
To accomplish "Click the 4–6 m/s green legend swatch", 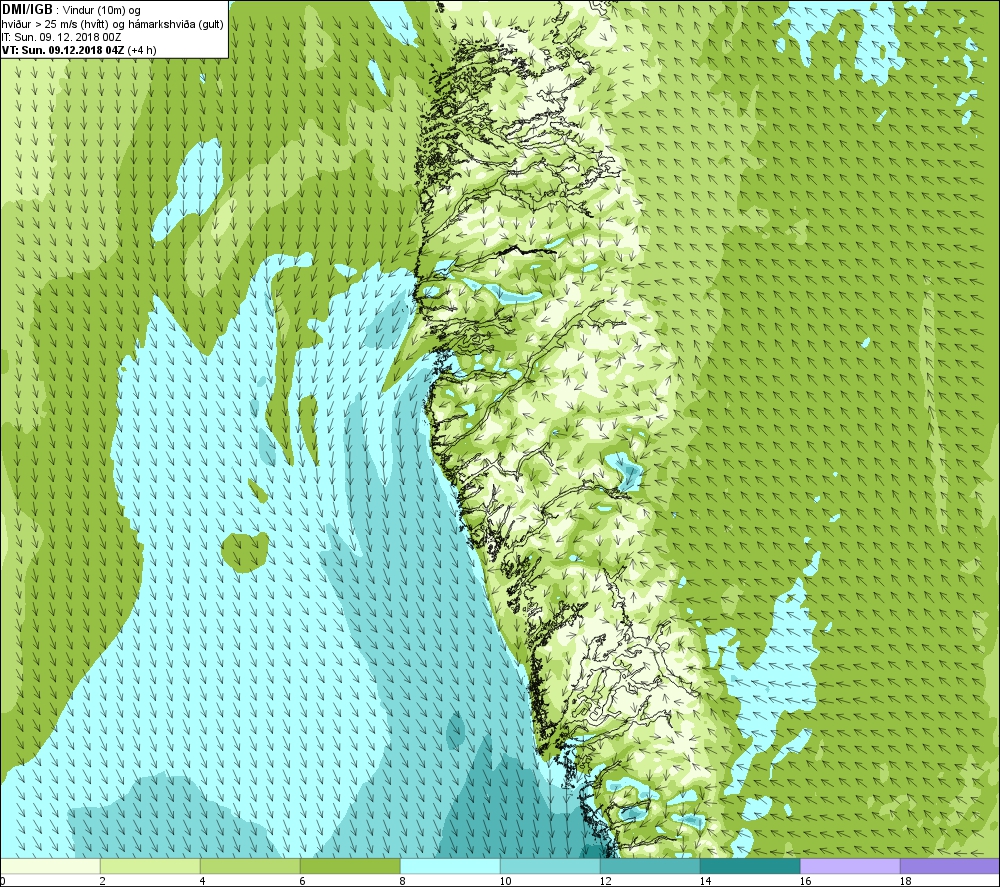I will click(250, 866).
